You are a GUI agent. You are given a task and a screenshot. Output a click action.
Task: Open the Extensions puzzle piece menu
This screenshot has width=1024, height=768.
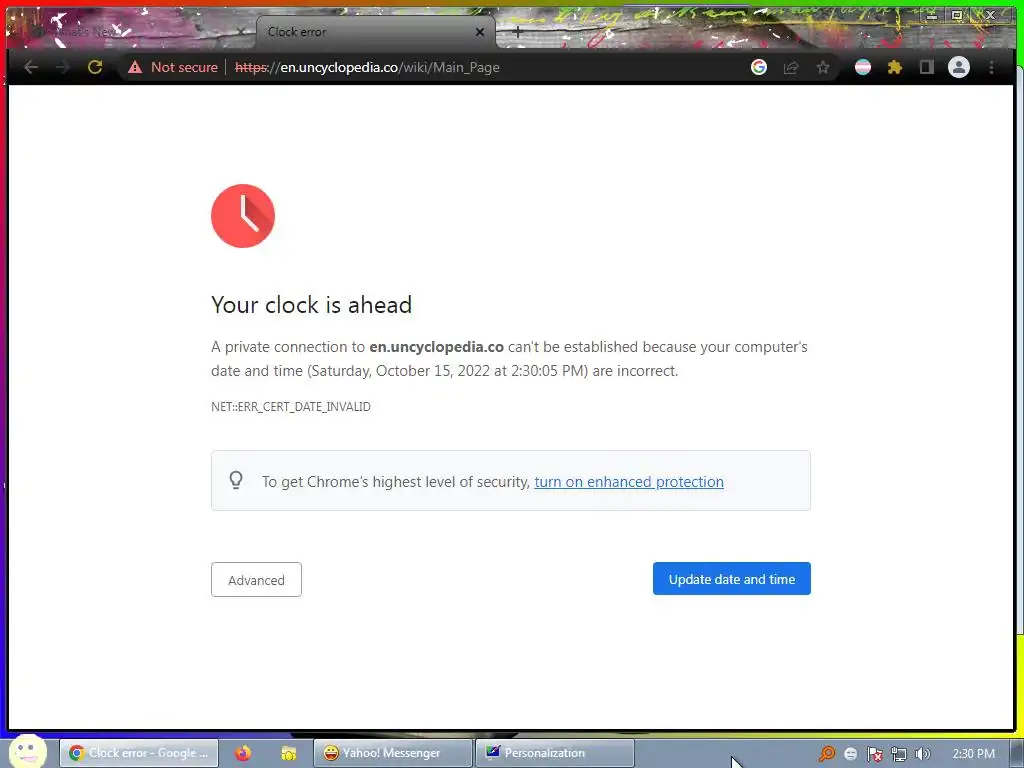[895, 67]
